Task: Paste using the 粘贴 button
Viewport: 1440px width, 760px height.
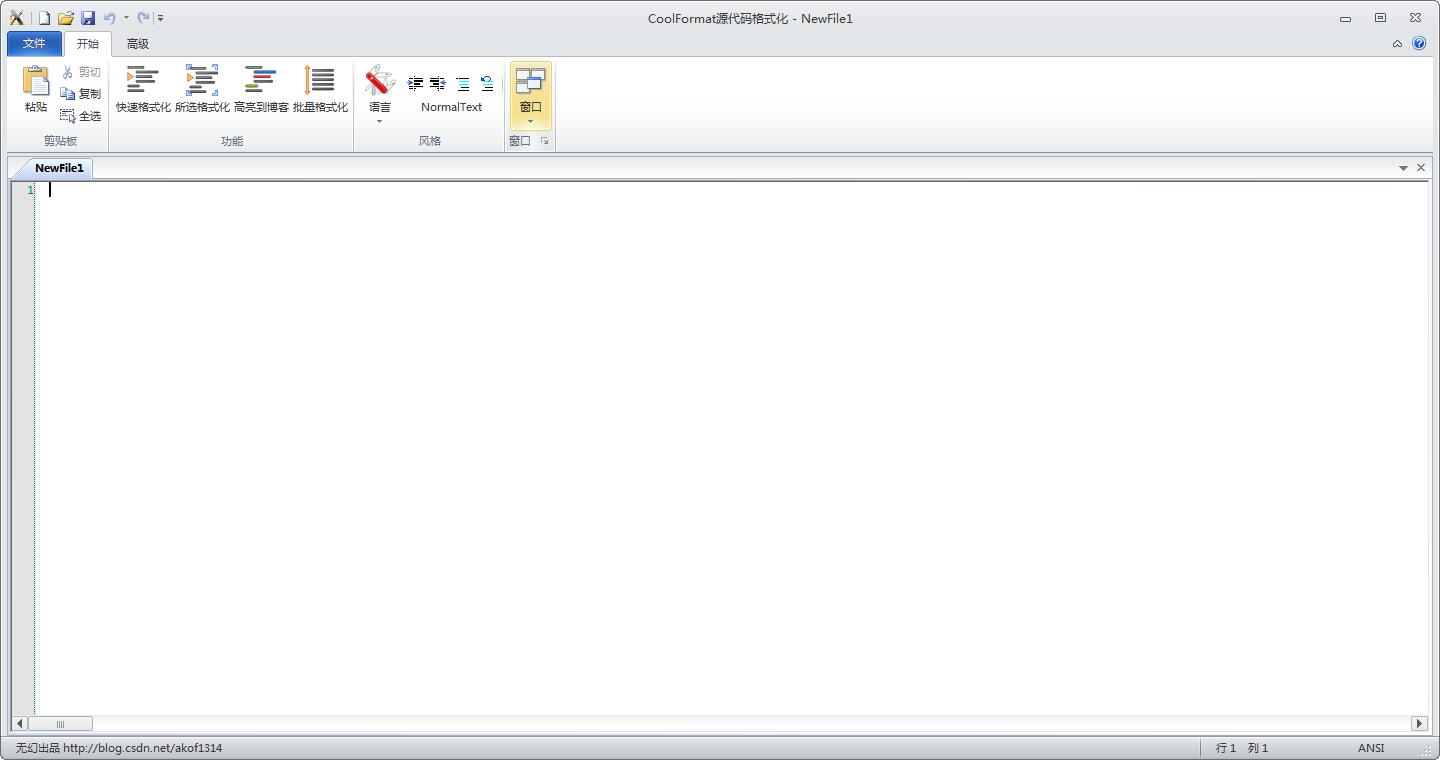Action: (x=36, y=90)
